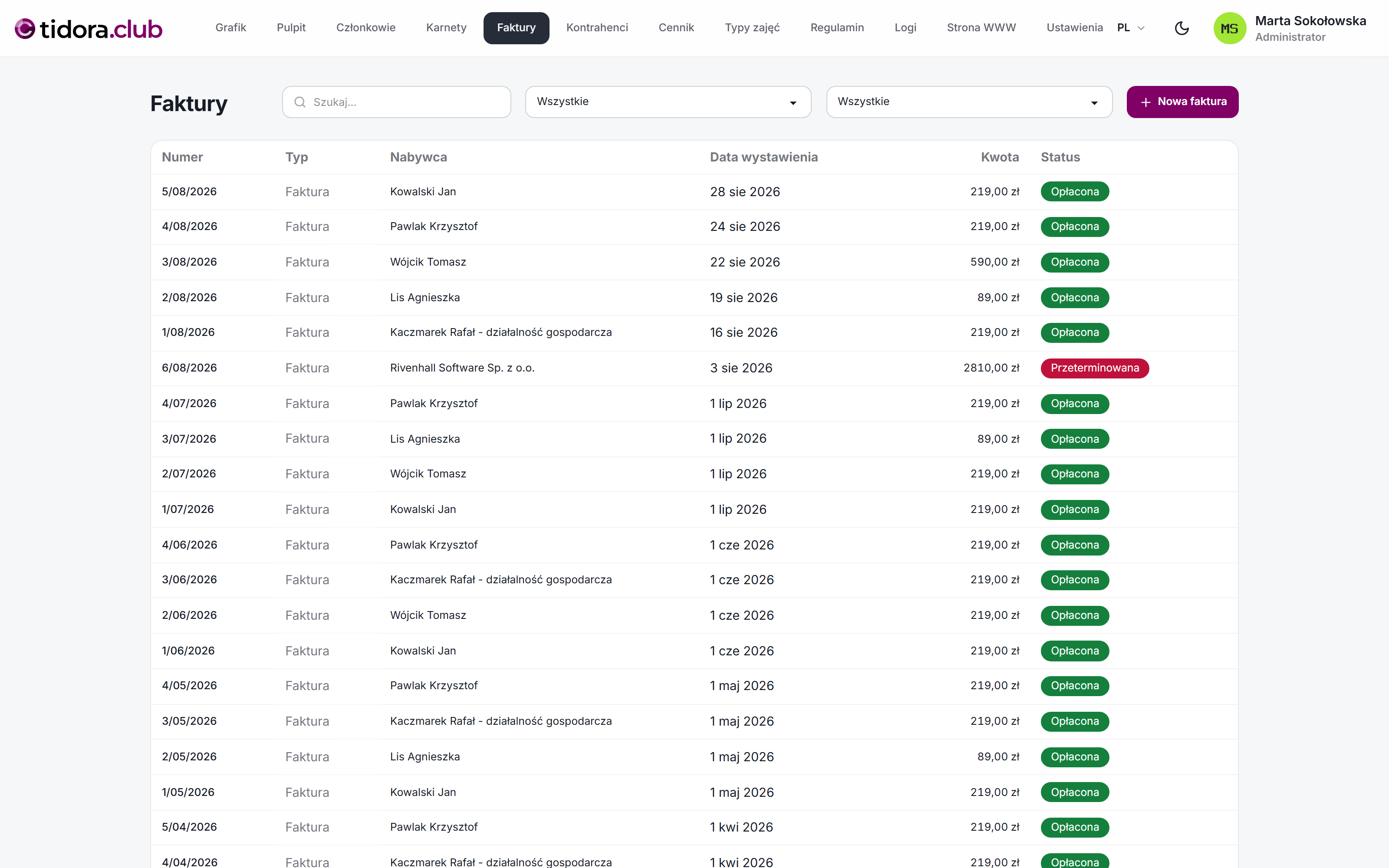This screenshot has width=1389, height=868.
Task: Switch to the Grafik page
Action: click(x=231, y=27)
